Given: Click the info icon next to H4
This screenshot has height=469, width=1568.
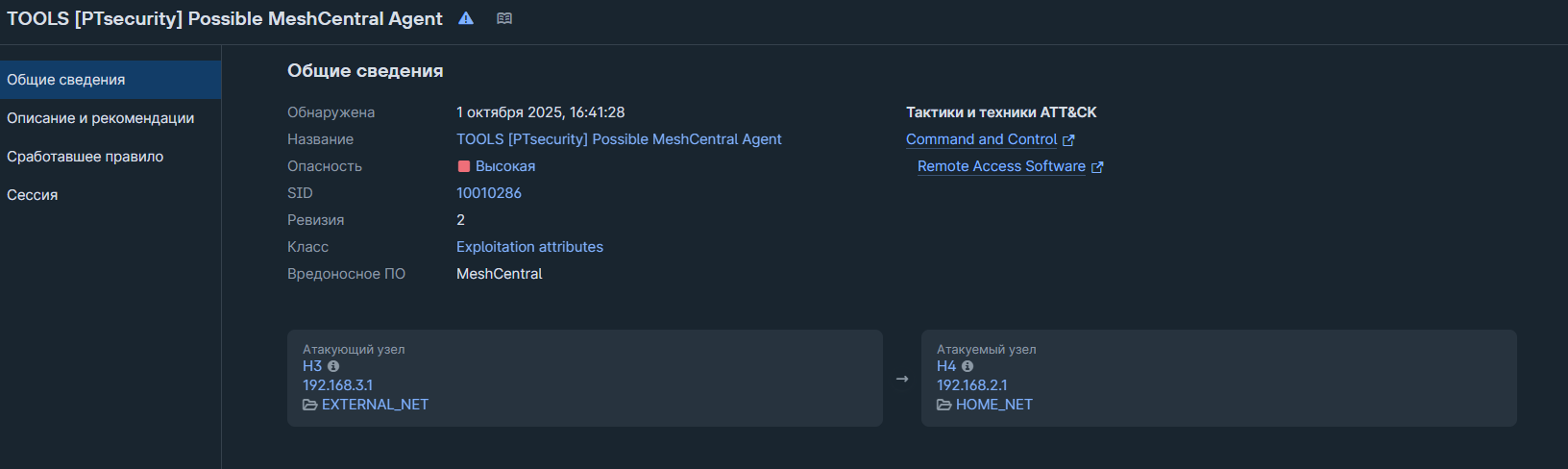Looking at the screenshot, I should pos(968,366).
